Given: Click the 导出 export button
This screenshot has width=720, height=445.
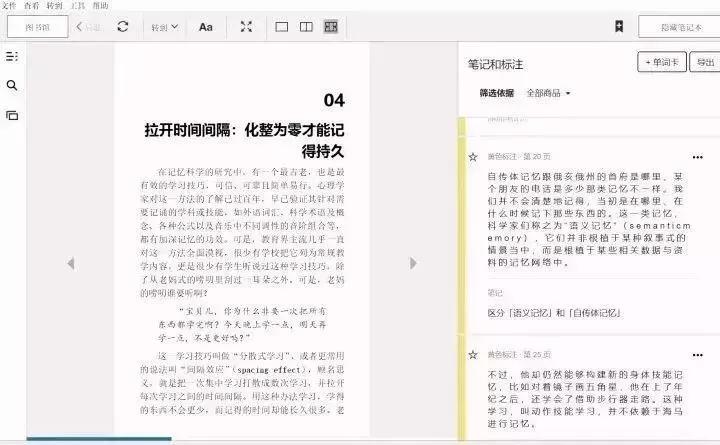Looking at the screenshot, I should (705, 62).
